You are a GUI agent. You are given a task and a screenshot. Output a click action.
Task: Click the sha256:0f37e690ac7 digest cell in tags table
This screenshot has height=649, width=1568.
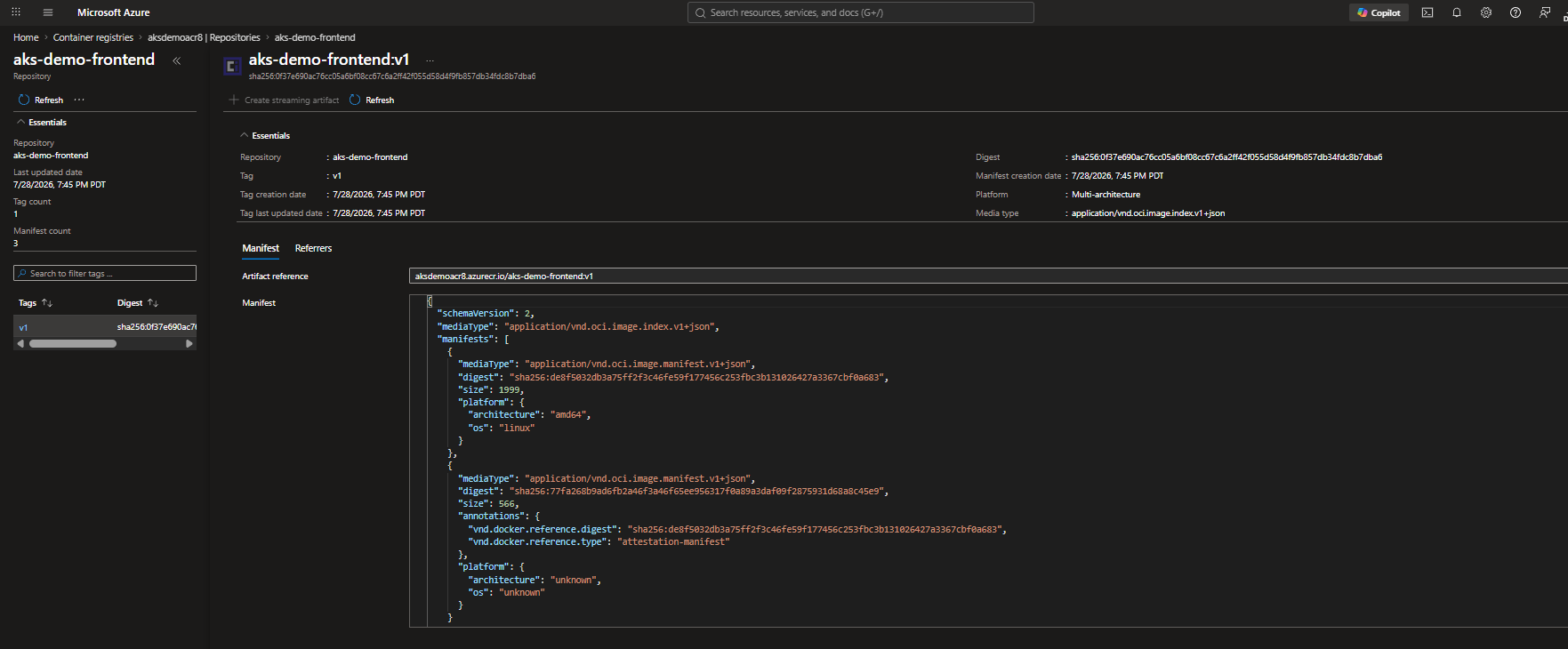157,327
